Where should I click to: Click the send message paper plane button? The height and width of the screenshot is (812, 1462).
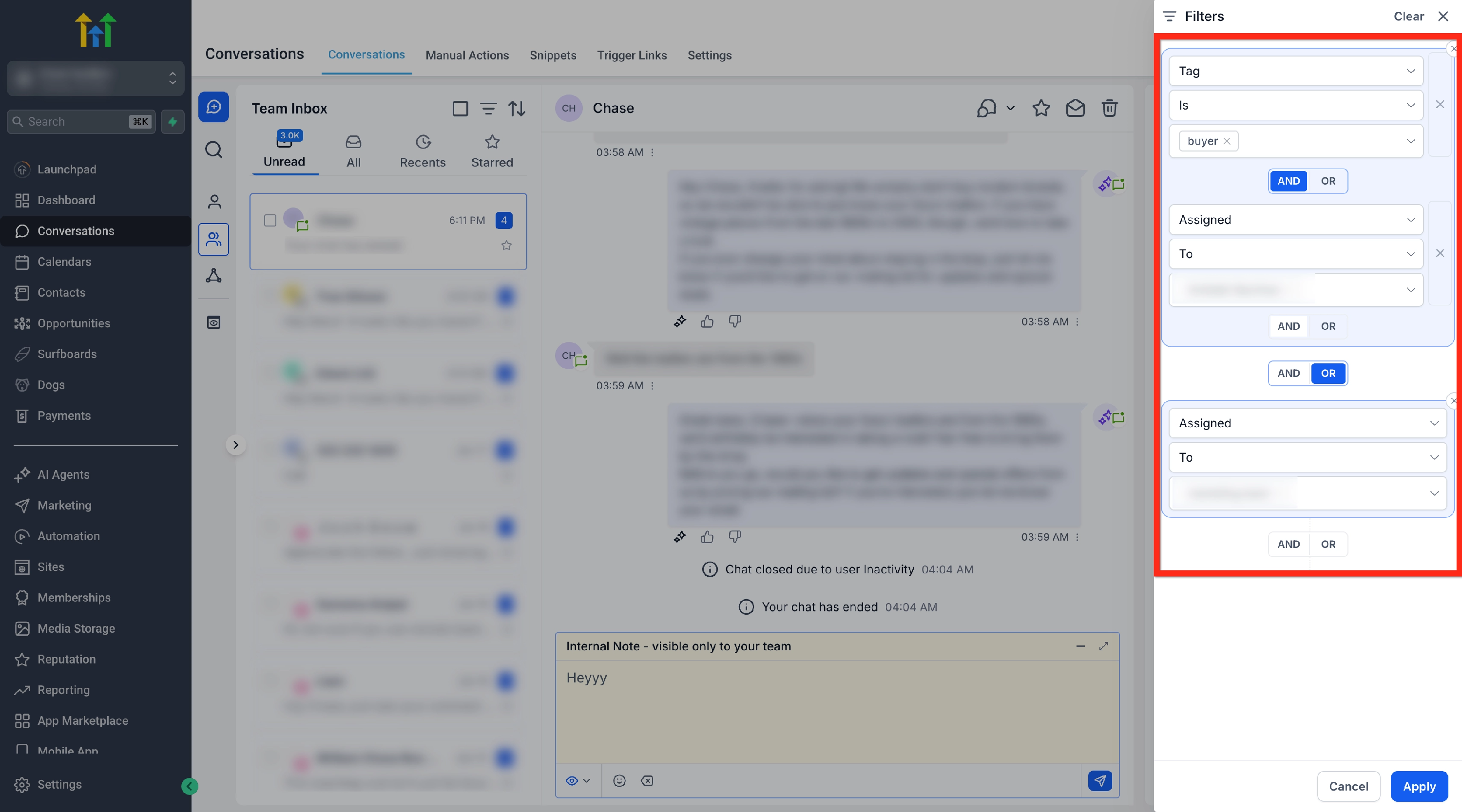click(x=1099, y=780)
